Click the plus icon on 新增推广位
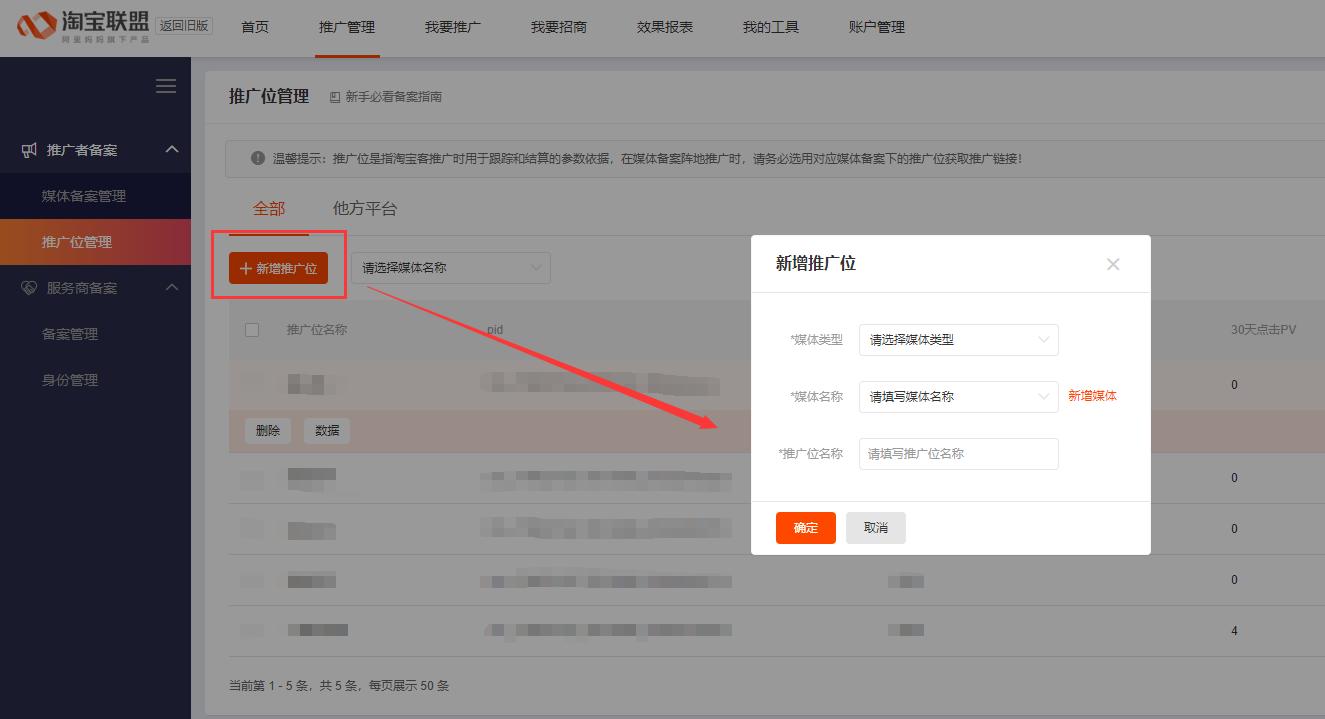Screen dimensions: 1325x719 [x=247, y=268]
